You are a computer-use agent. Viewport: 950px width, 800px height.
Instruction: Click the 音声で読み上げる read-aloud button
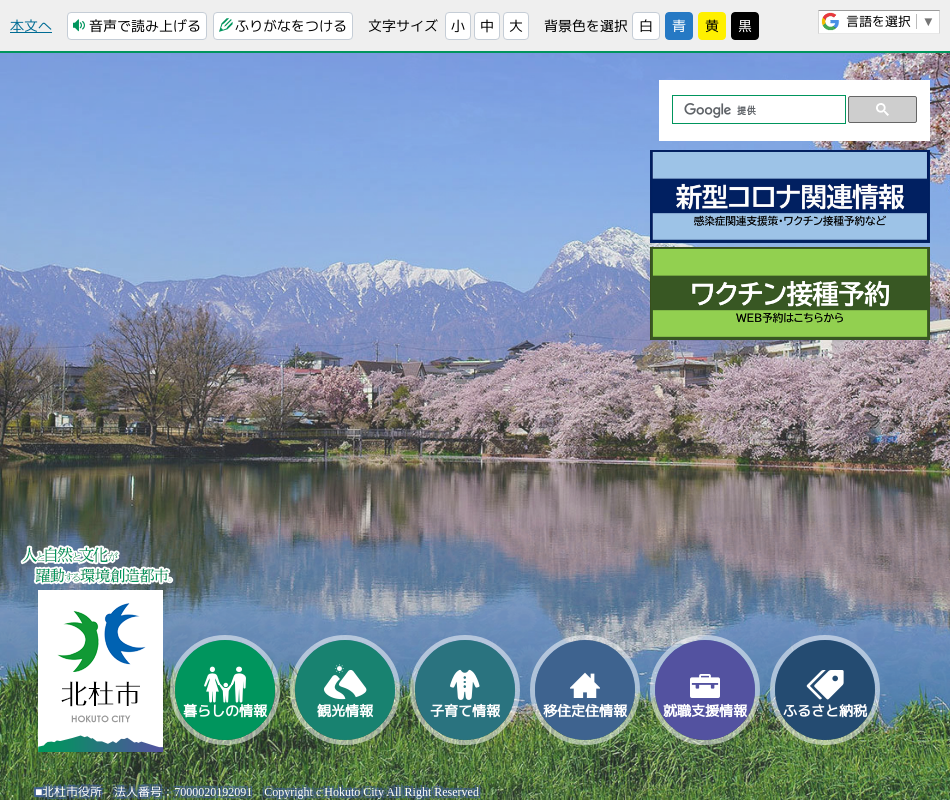[x=137, y=26]
